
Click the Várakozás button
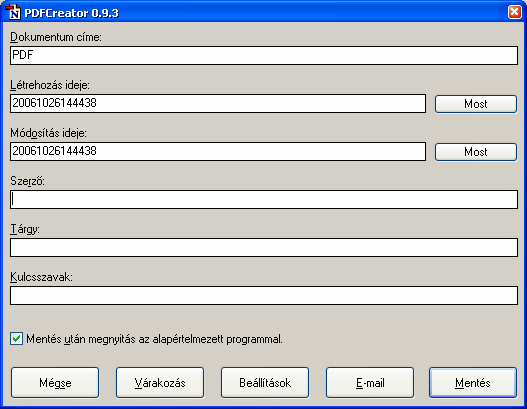[160, 383]
